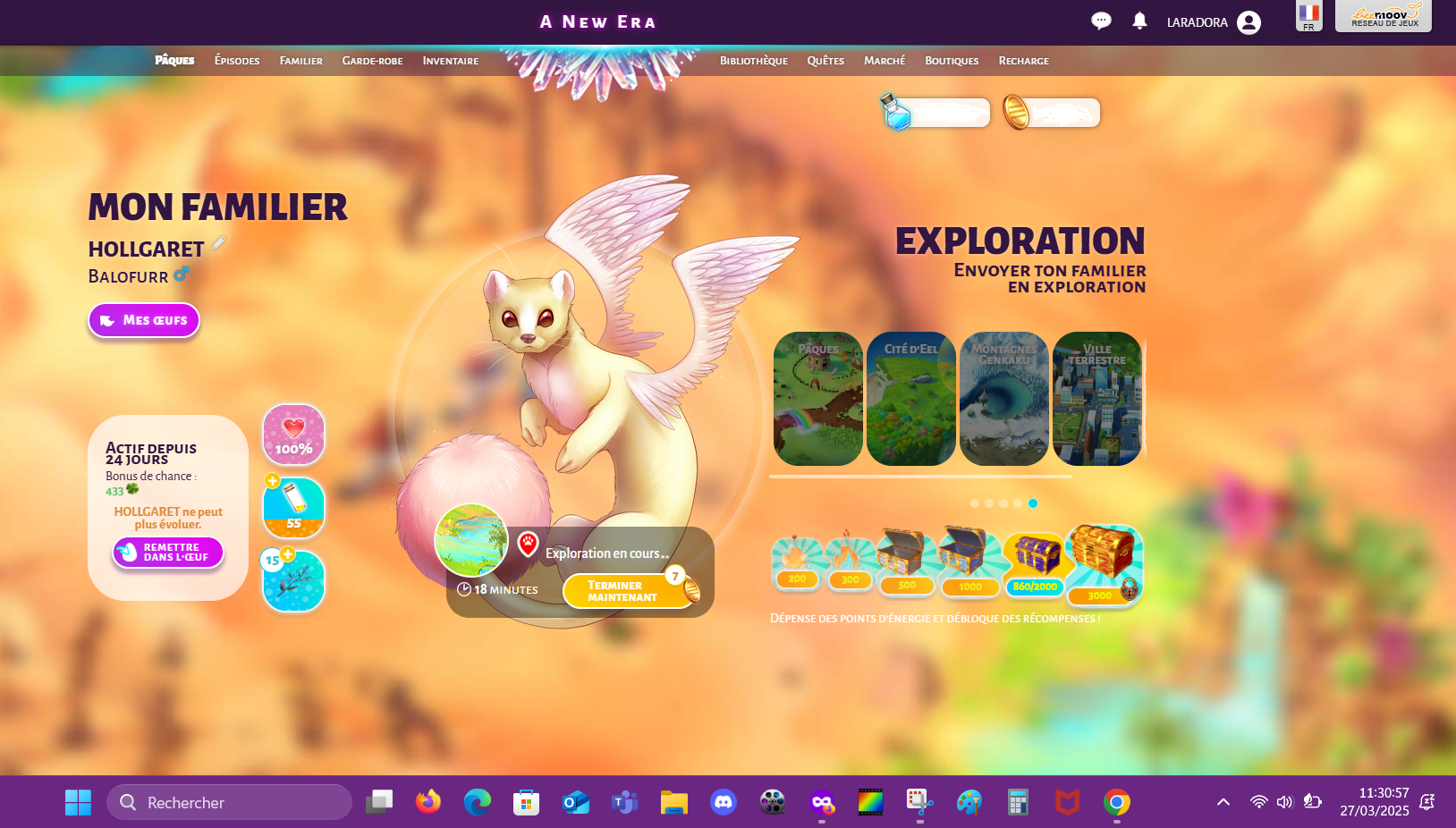Launch Firefox from the taskbar
Image resolution: width=1456 pixels, height=828 pixels.
(x=428, y=802)
